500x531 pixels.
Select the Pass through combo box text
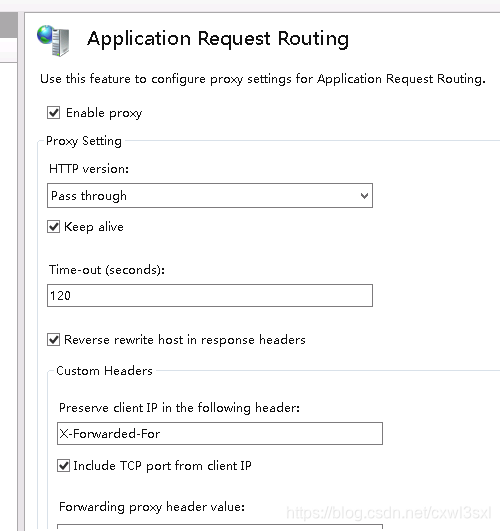(x=89, y=196)
